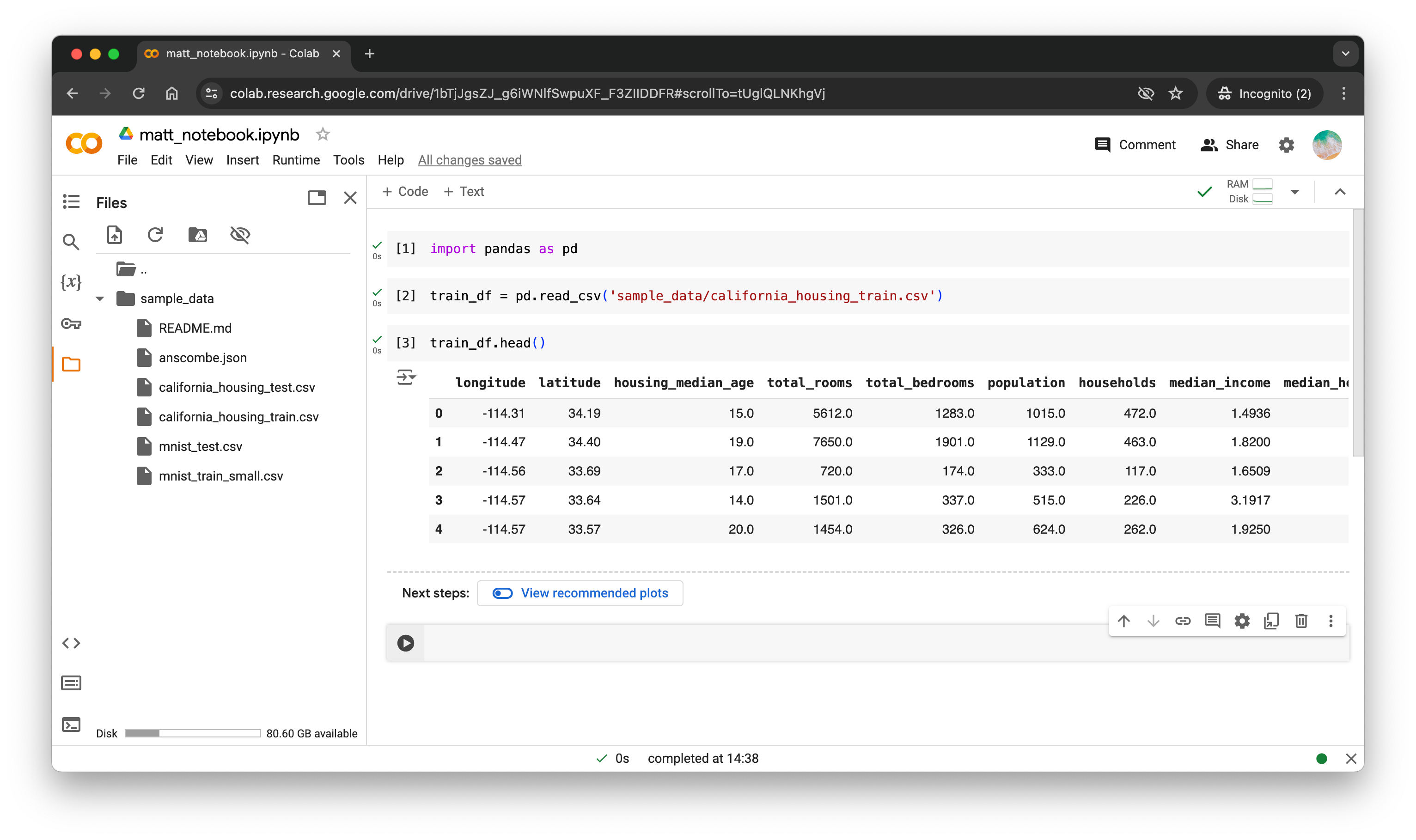Open the Runtime menu

[x=296, y=160]
